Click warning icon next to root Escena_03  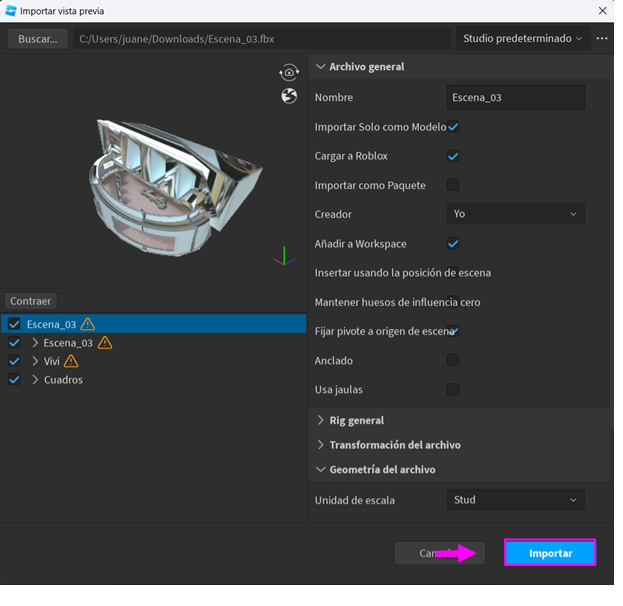coord(88,324)
